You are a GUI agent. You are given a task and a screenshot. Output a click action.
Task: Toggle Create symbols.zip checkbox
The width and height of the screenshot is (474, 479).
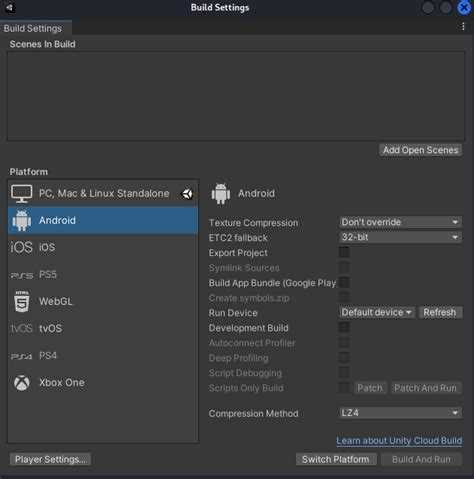pyautogui.click(x=344, y=298)
